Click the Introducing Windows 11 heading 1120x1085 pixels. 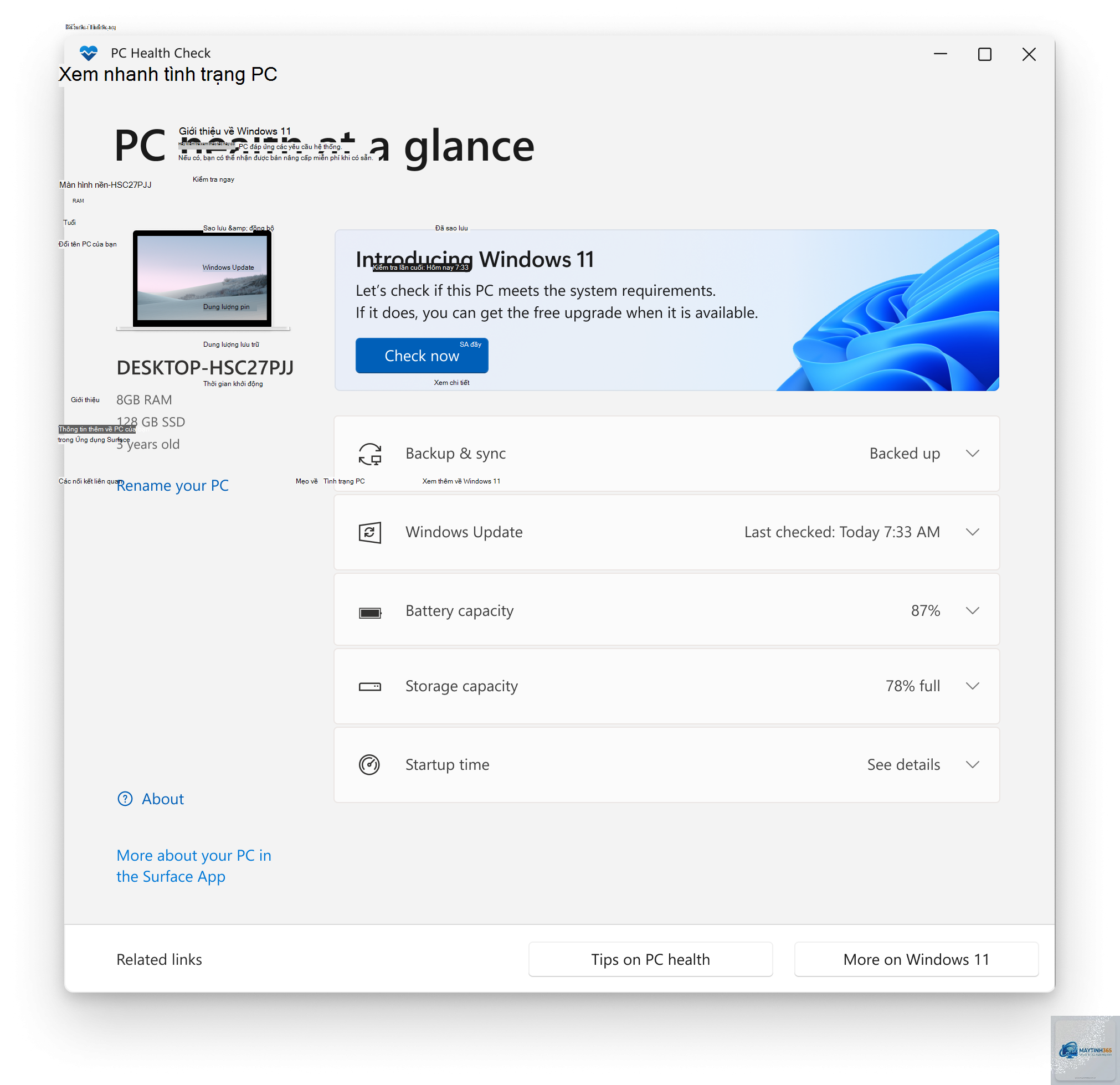[x=475, y=259]
